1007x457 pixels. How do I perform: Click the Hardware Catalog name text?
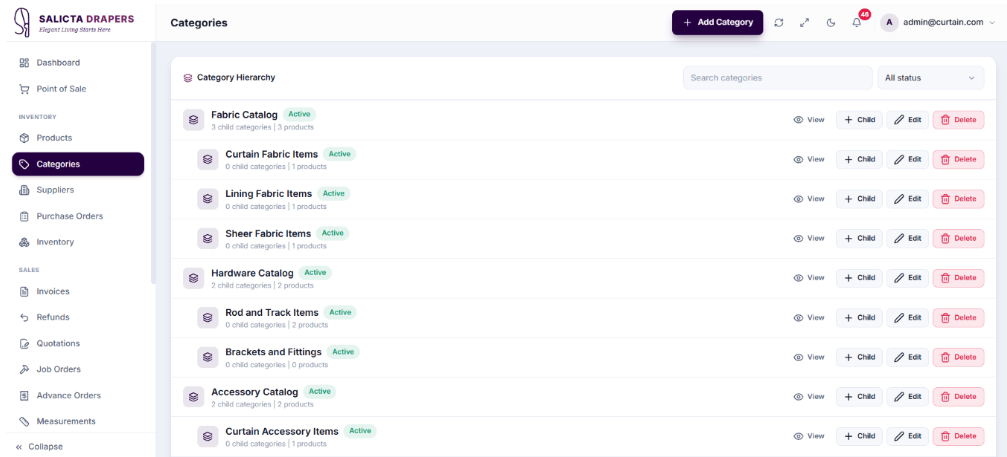(x=252, y=273)
